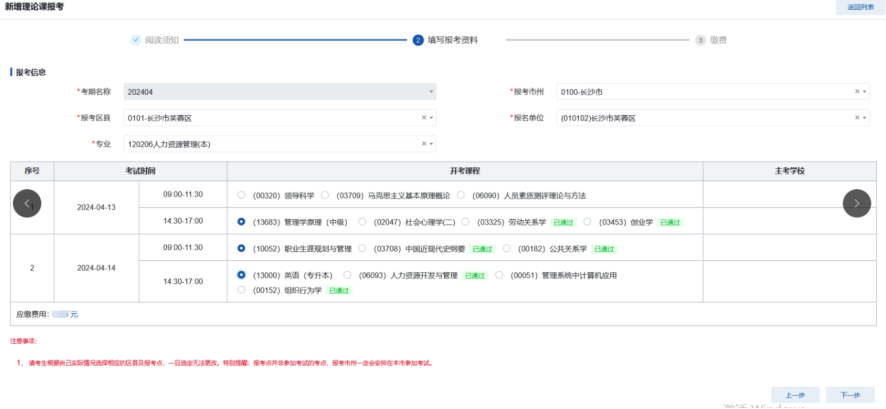Clear the 报考区县 selection with the x icon
The width and height of the screenshot is (886, 409).
pyautogui.click(x=424, y=118)
